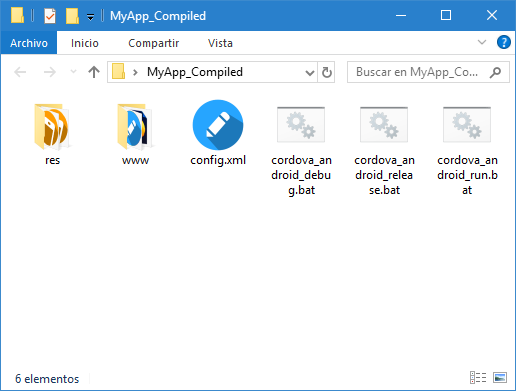The image size is (516, 391).
Task: Select the cordova_android_debug.bat file icon
Action: [301, 125]
